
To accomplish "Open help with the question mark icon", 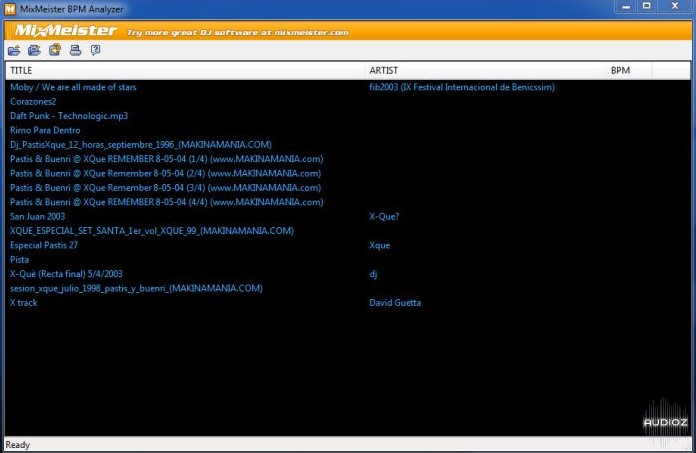I will [95, 50].
